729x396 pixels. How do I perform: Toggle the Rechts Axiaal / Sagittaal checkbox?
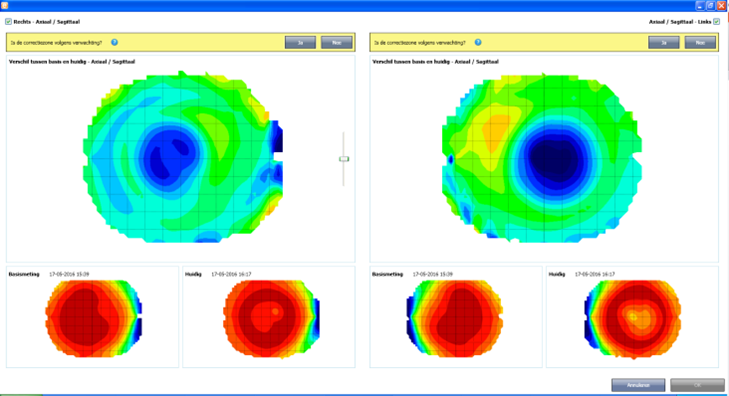[8, 22]
